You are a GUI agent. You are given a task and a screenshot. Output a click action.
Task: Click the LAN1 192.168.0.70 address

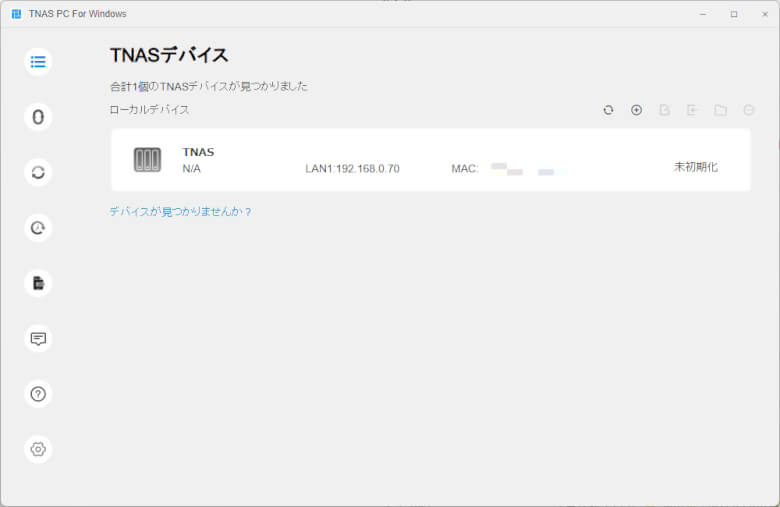(x=352, y=169)
